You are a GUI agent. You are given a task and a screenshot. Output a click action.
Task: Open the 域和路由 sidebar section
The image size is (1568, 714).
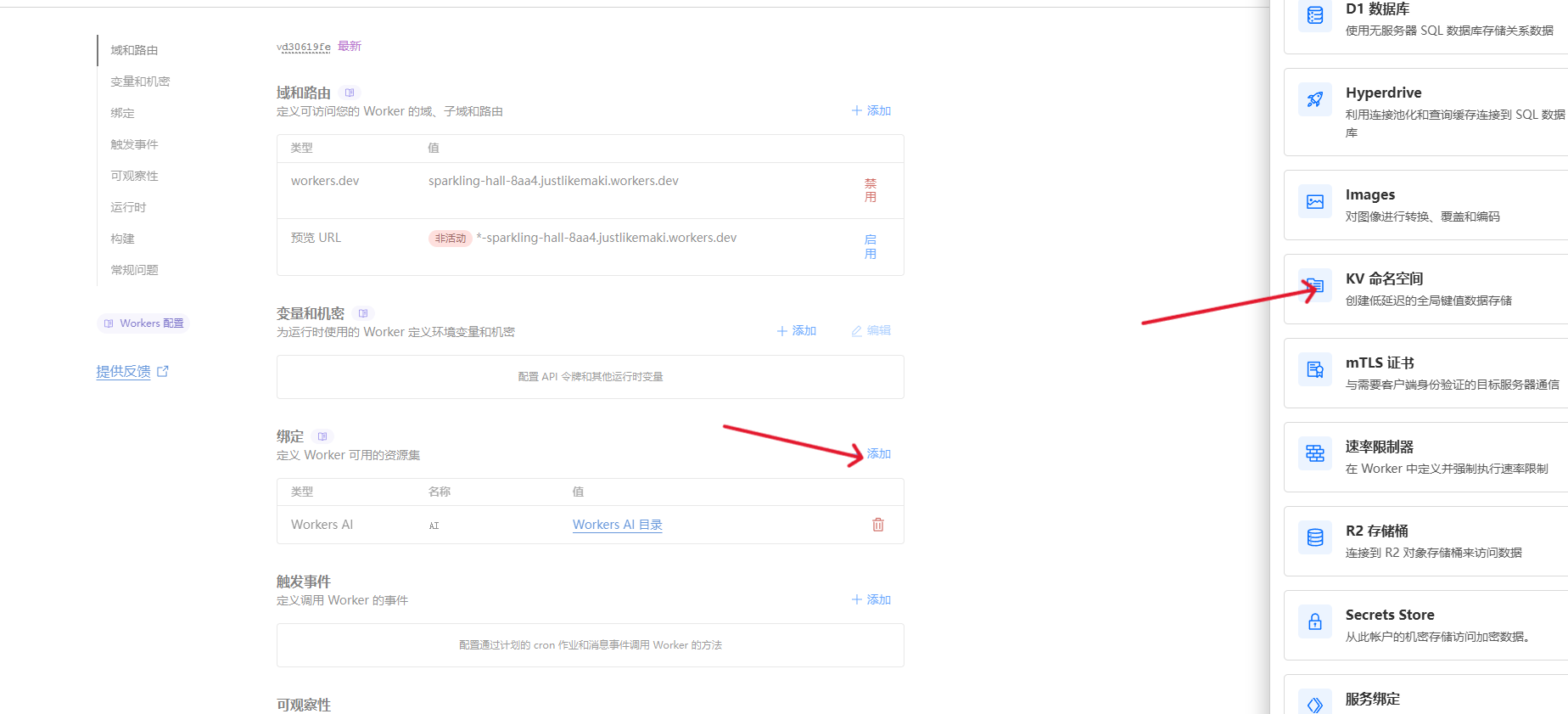(x=134, y=50)
